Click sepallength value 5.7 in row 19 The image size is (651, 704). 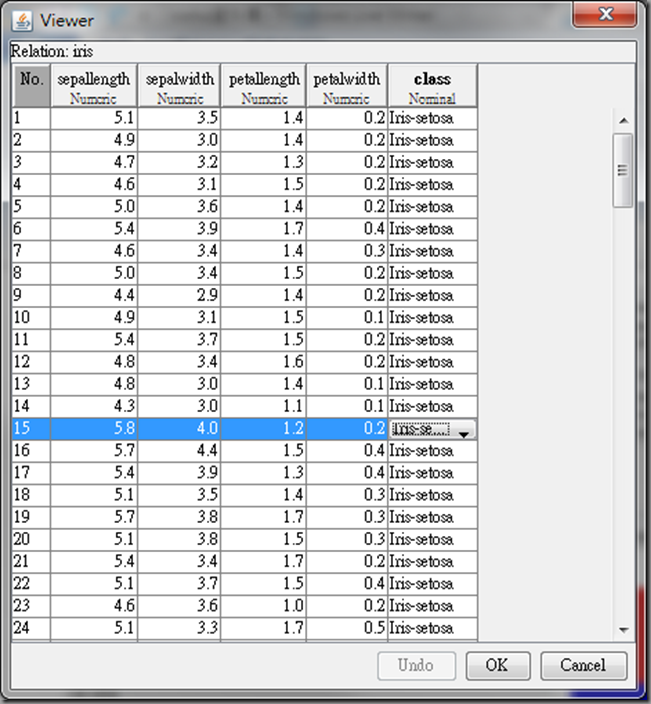(94, 517)
